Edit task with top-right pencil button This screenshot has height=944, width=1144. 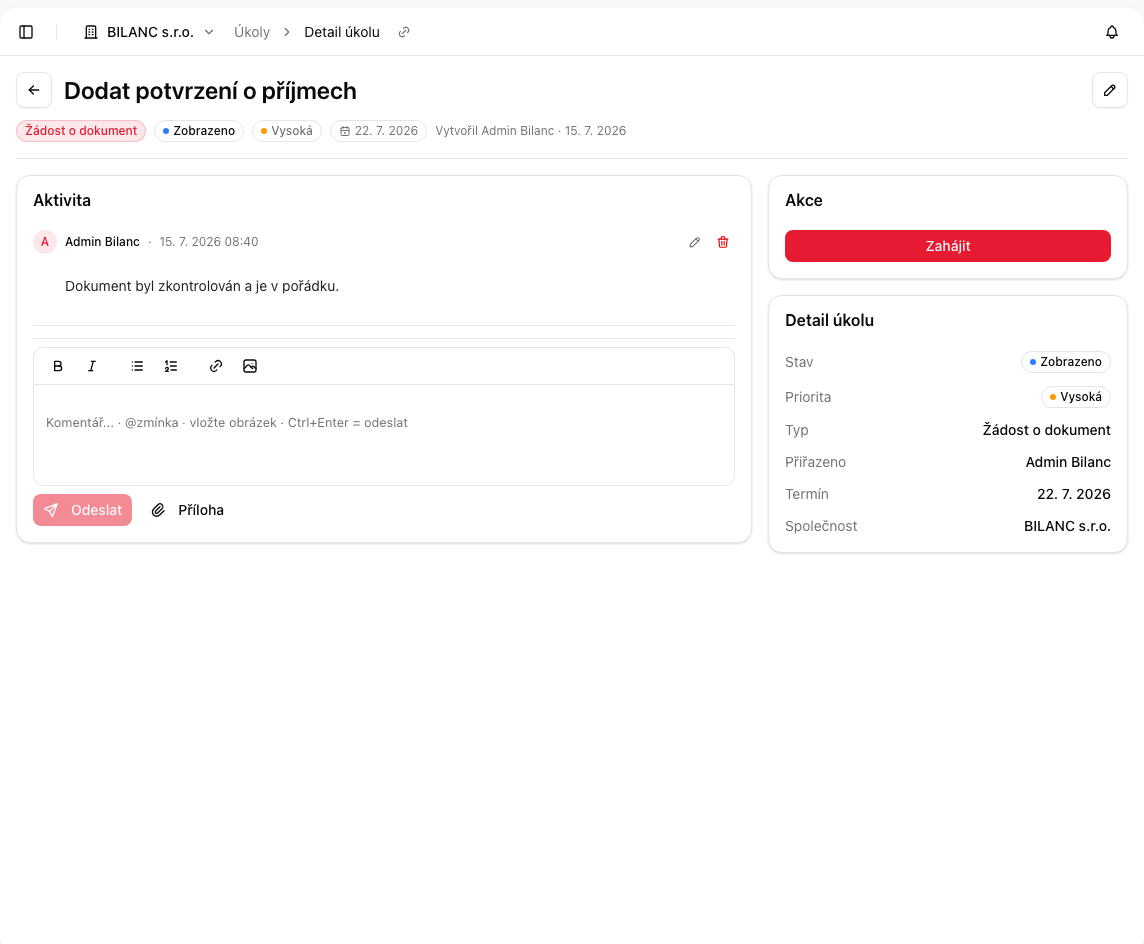1109,90
